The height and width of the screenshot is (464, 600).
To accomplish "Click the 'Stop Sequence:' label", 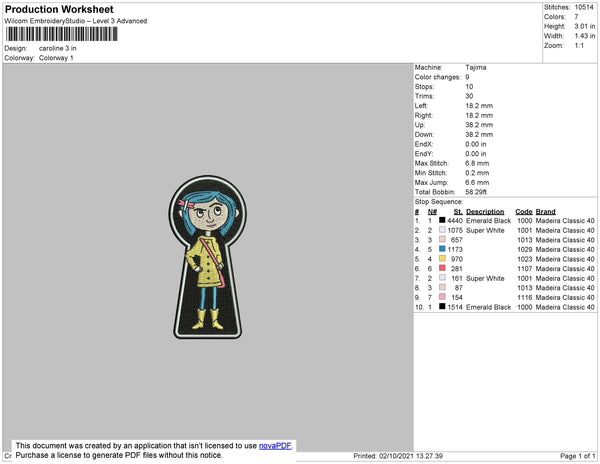I will (x=439, y=202).
